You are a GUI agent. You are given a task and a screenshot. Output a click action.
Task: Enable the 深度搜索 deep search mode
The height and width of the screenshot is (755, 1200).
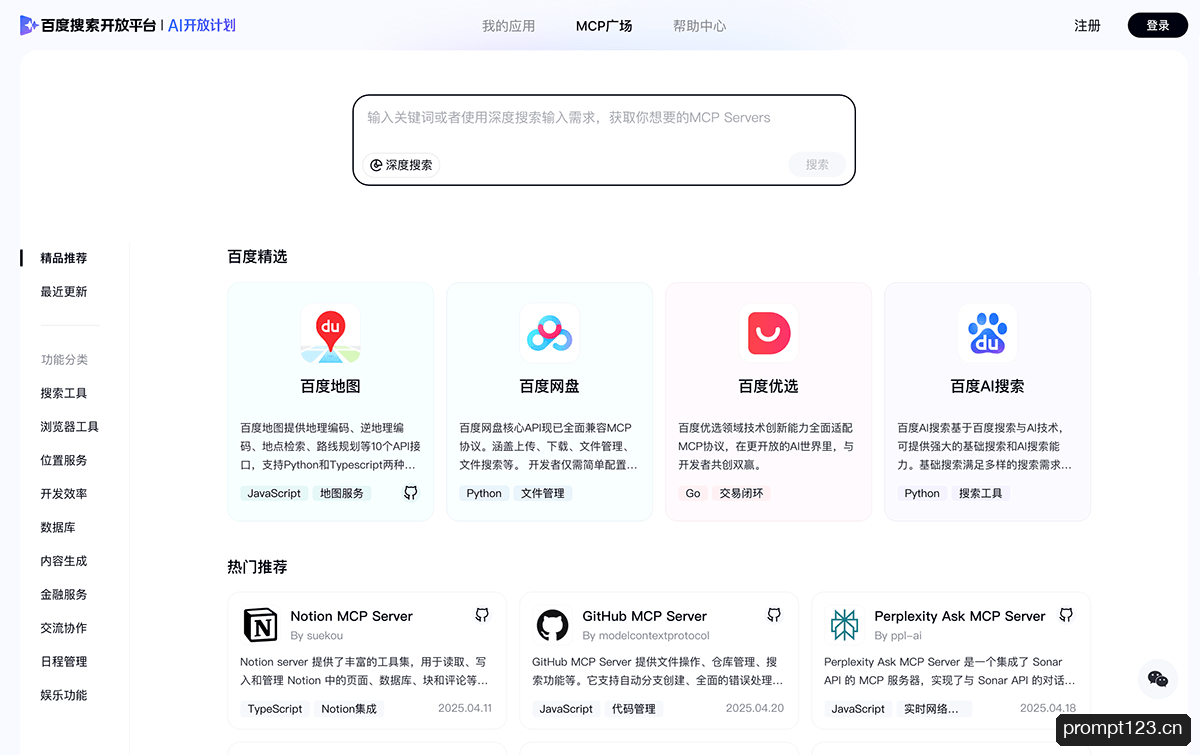coord(402,165)
